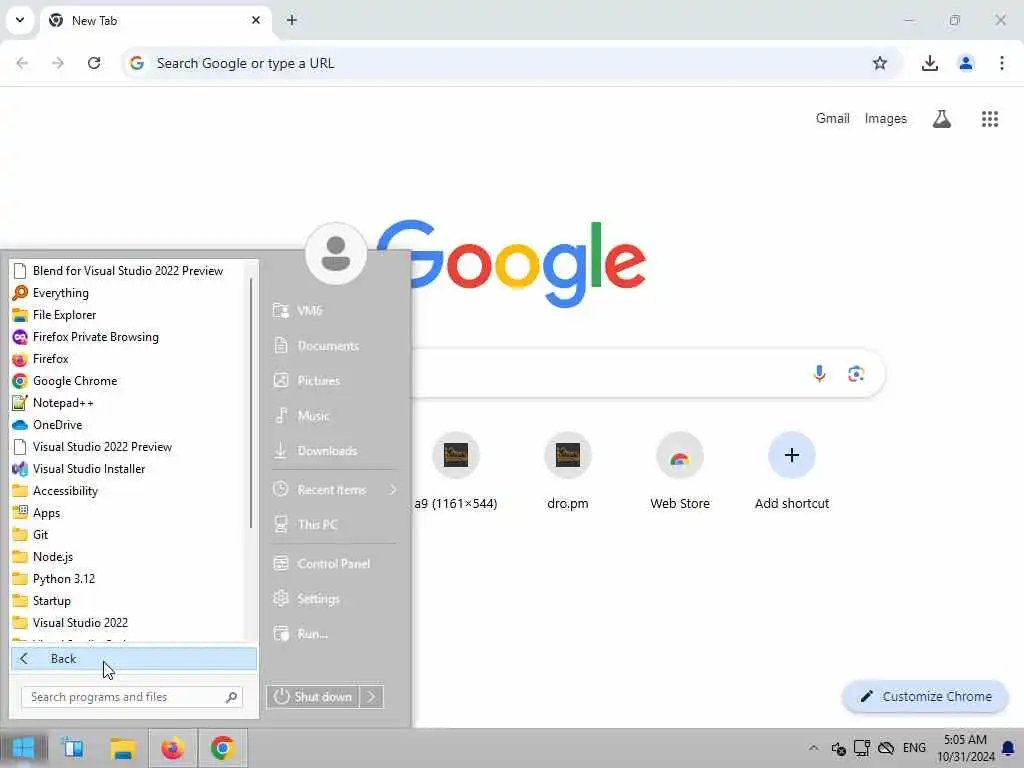This screenshot has width=1024, height=768.
Task: Open Pictures from the Start menu
Action: point(334,381)
